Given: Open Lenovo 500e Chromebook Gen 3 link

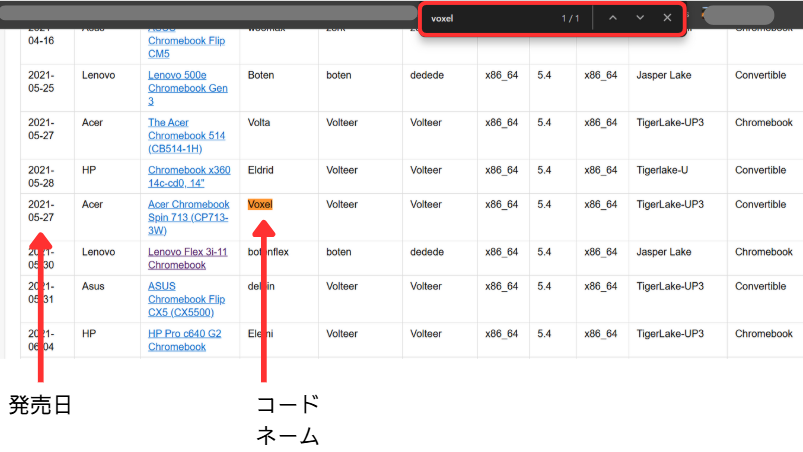Looking at the screenshot, I should (x=187, y=88).
